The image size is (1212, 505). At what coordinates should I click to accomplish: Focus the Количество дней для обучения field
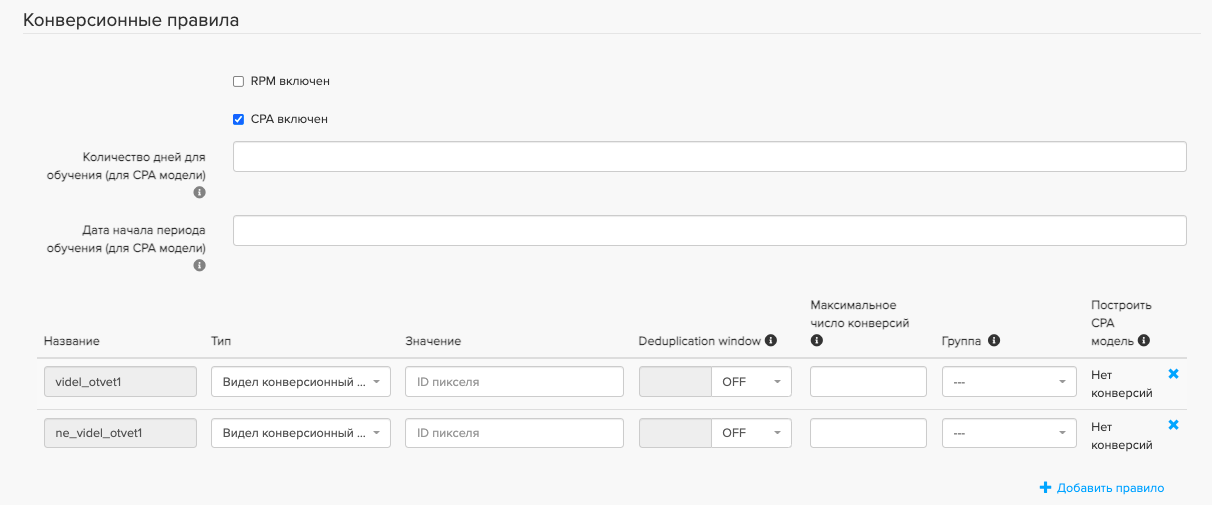709,157
